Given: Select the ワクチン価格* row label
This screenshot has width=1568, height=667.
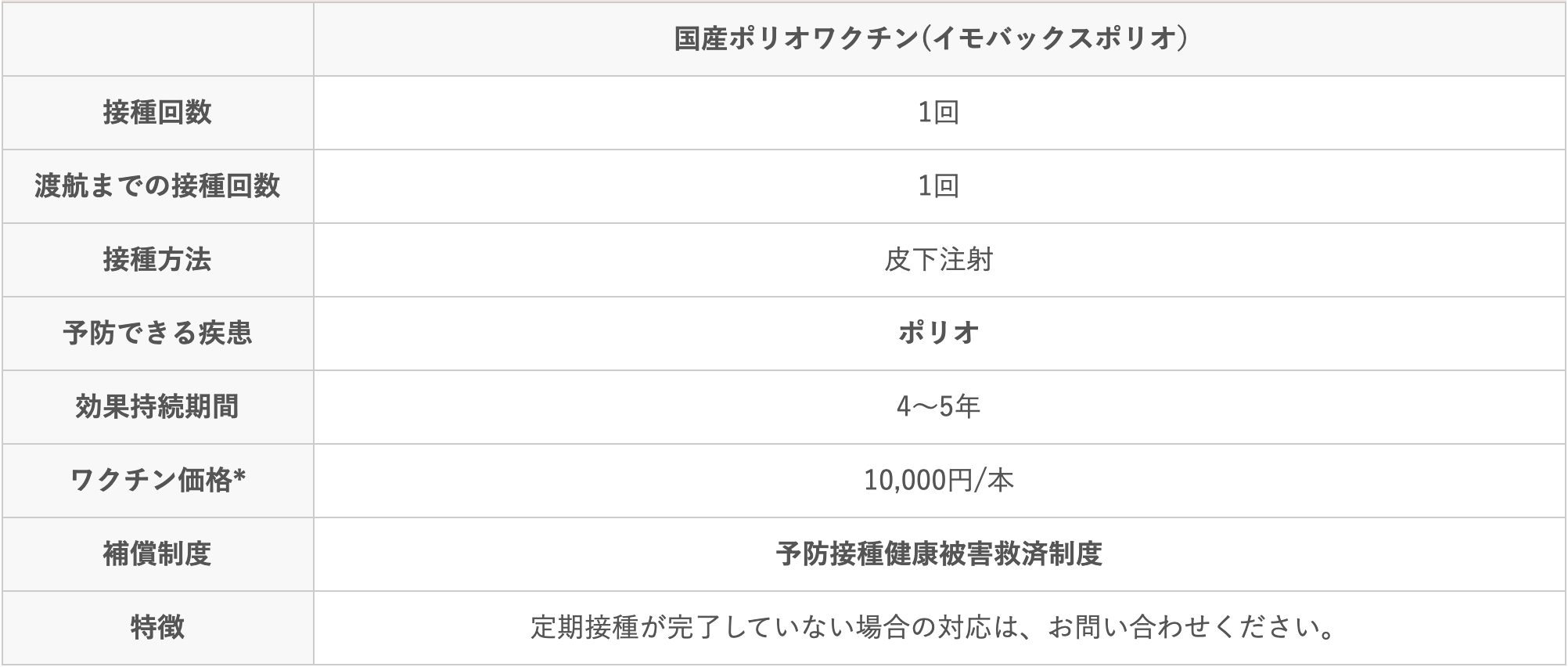Looking at the screenshot, I should (157, 481).
